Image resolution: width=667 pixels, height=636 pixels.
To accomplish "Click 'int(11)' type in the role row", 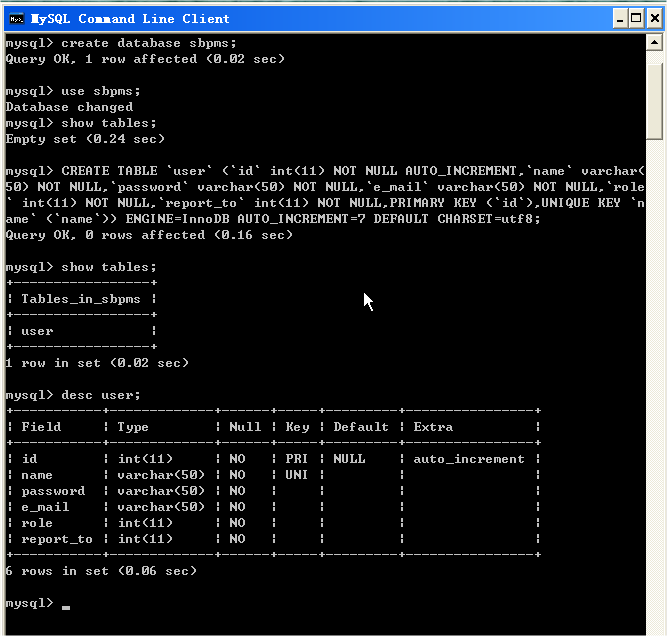I will click(145, 523).
